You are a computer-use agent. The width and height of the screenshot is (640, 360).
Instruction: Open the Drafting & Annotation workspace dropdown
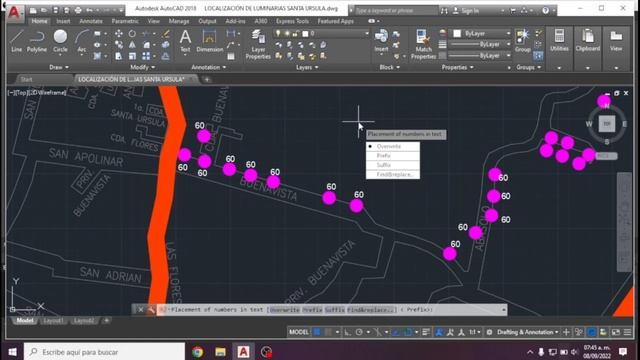pyautogui.click(x=527, y=332)
